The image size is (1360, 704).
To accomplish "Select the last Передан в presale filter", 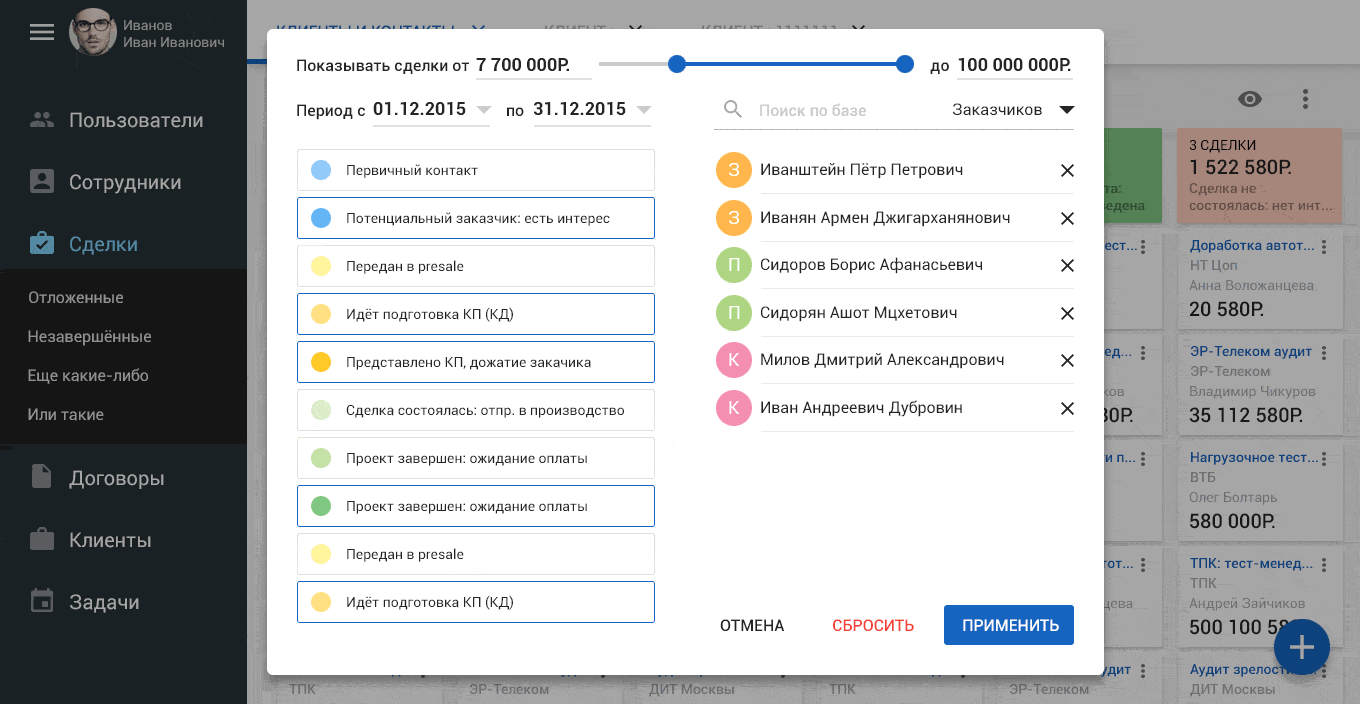I will (x=476, y=554).
